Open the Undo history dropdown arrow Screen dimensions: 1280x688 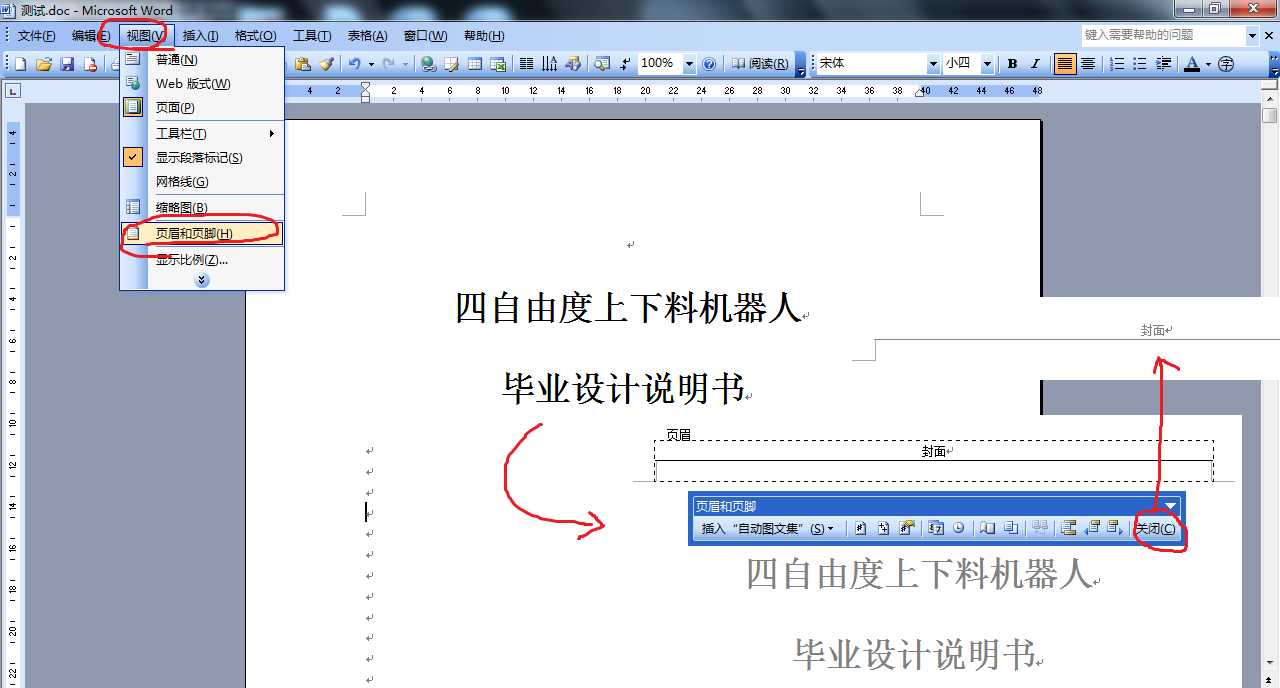point(371,64)
